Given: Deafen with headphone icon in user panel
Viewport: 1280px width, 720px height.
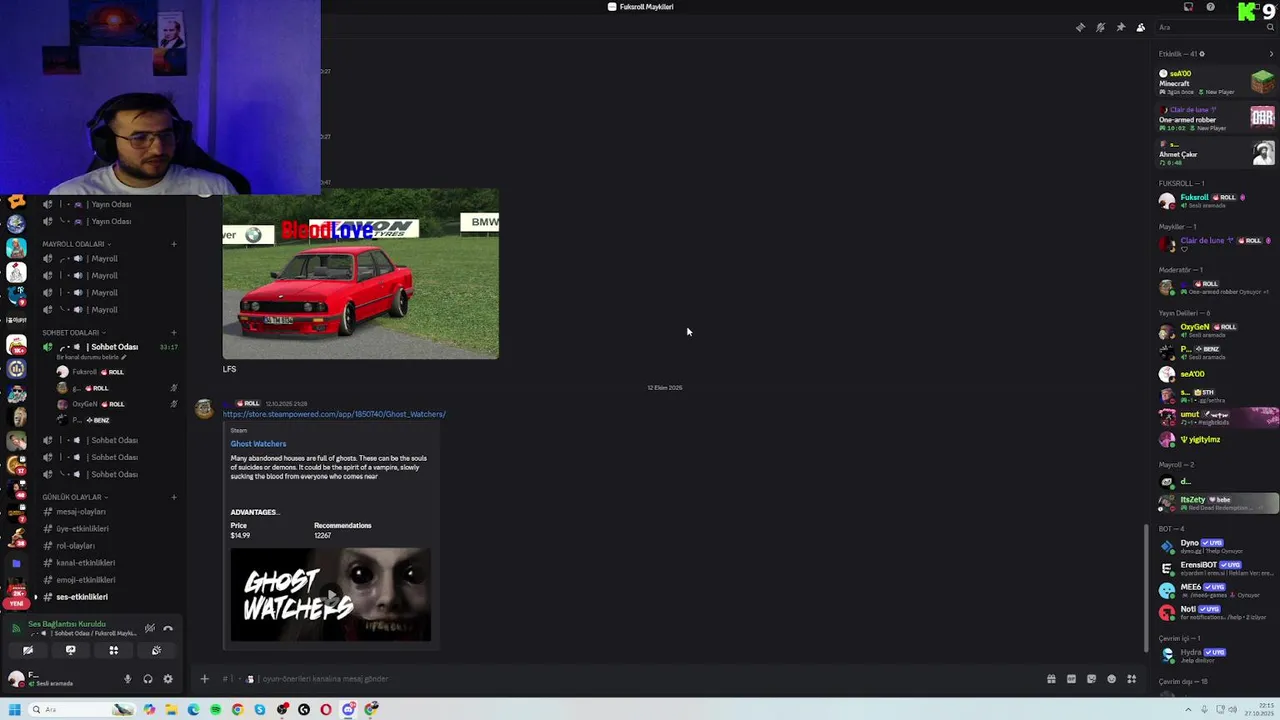Looking at the screenshot, I should [148, 679].
